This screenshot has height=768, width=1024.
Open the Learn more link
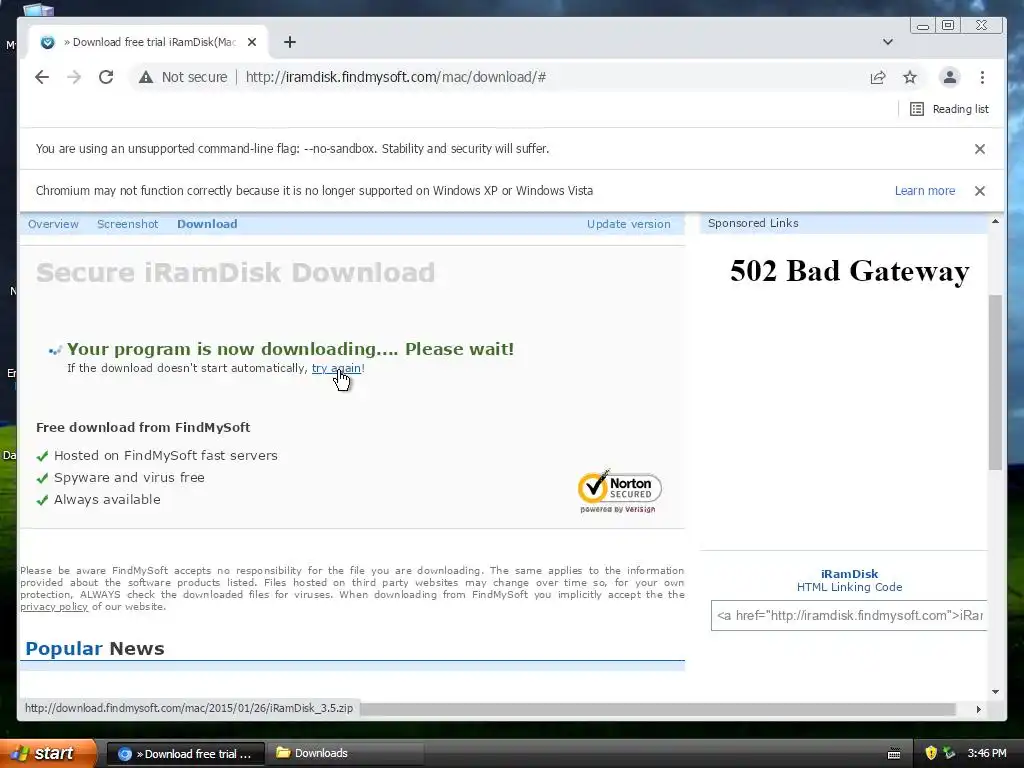[x=925, y=191]
